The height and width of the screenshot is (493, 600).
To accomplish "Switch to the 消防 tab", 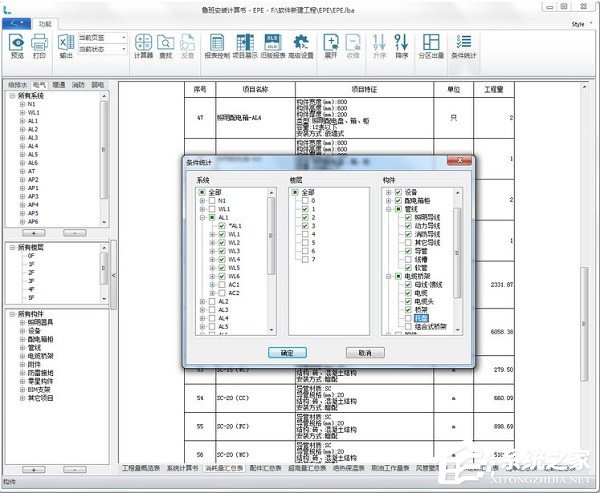I will click(78, 85).
